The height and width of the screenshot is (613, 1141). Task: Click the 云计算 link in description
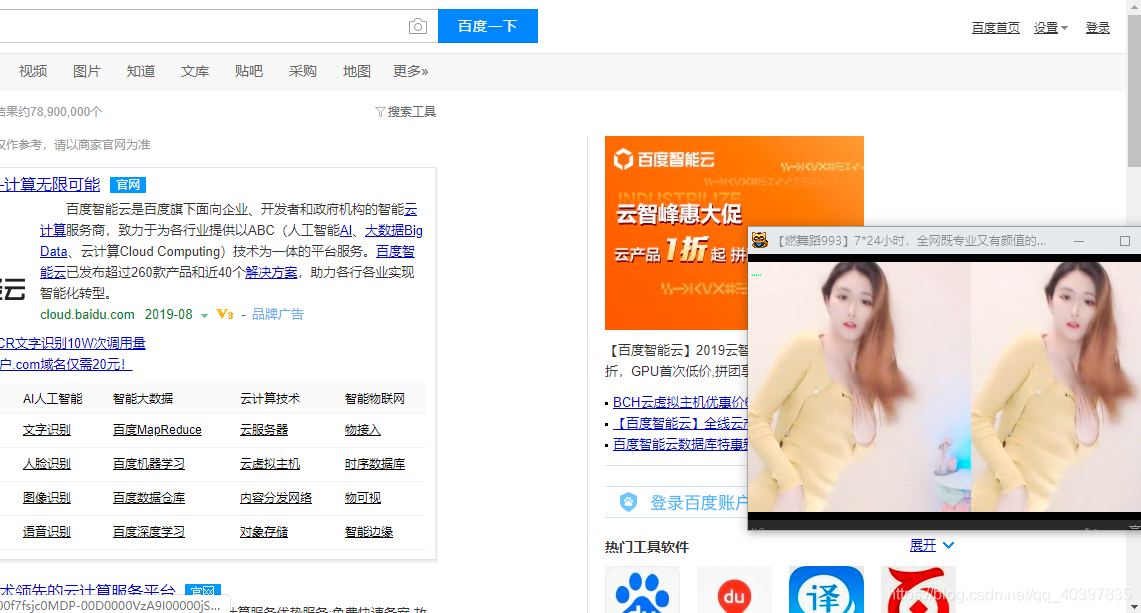(52, 230)
